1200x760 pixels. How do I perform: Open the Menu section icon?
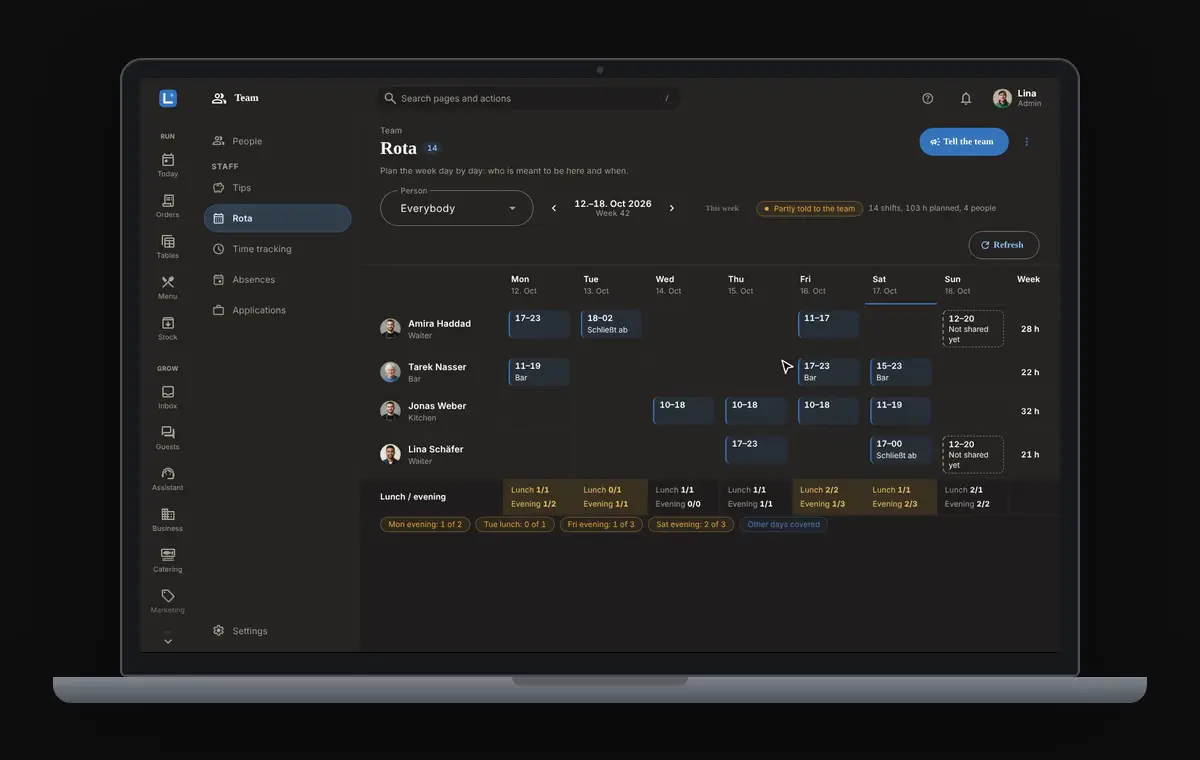[x=167, y=288]
